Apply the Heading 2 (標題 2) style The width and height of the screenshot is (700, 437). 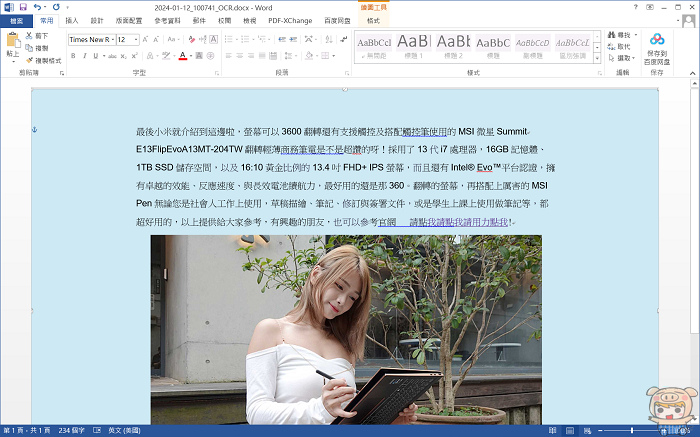453,47
